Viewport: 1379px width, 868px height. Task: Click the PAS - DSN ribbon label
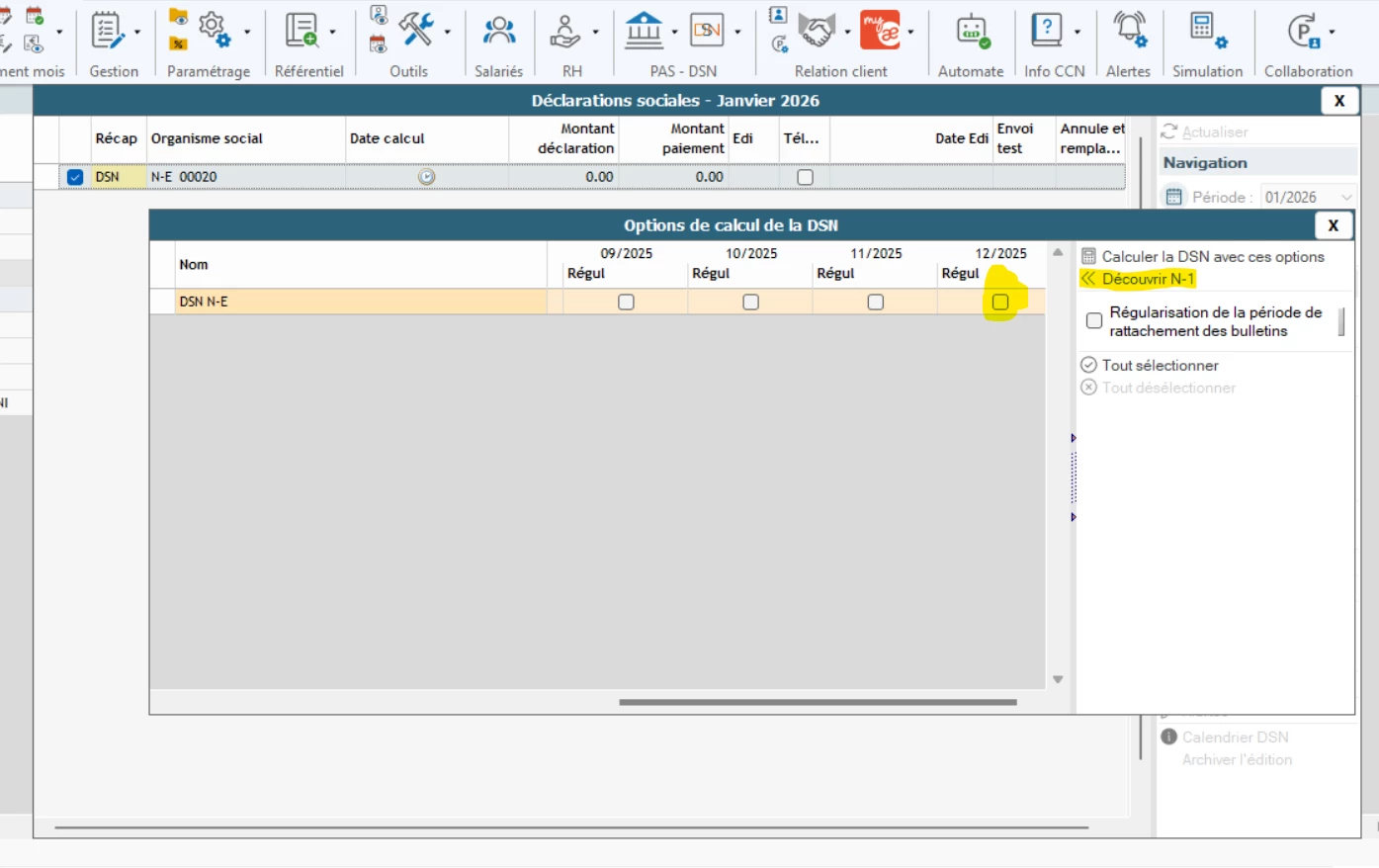(683, 71)
